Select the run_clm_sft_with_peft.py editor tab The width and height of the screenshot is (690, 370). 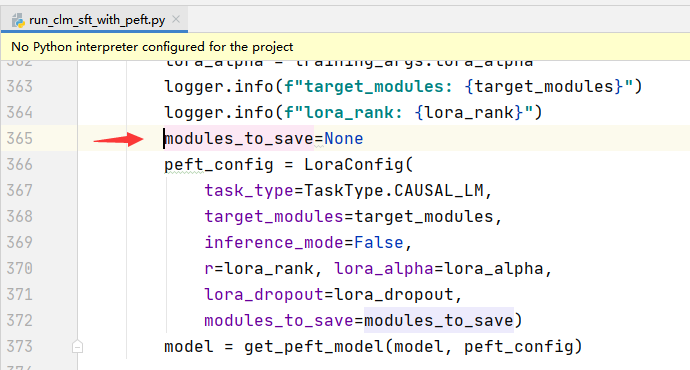(x=94, y=20)
